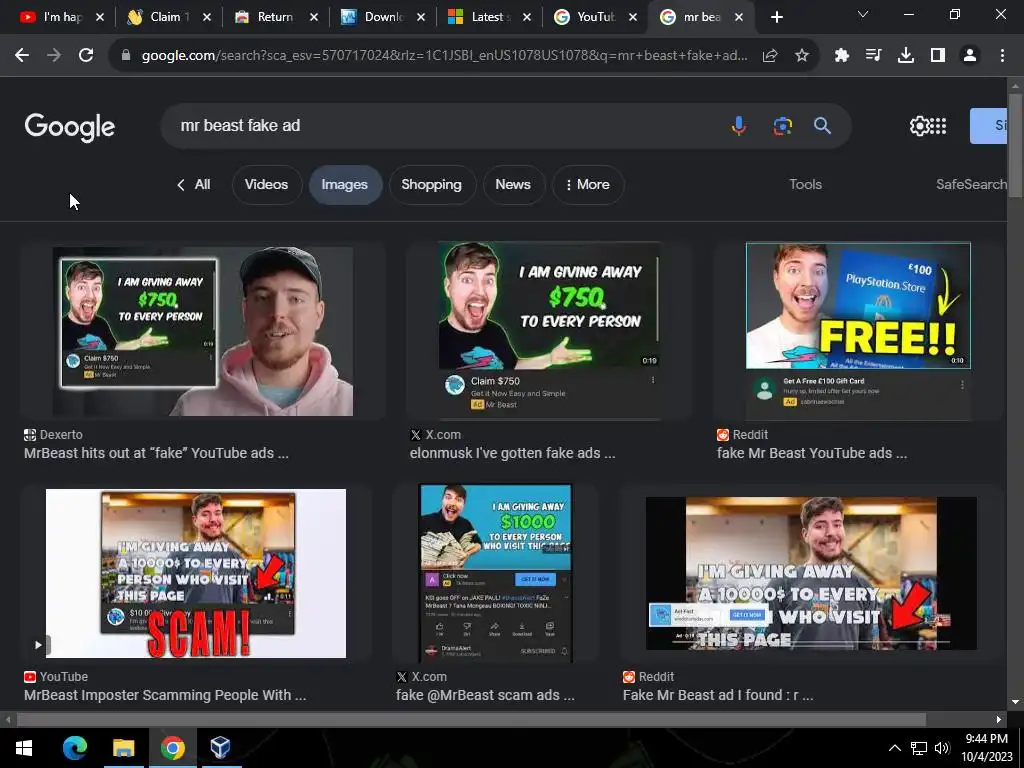Open the Google apps grid
This screenshot has height=768, width=1024.
938,126
